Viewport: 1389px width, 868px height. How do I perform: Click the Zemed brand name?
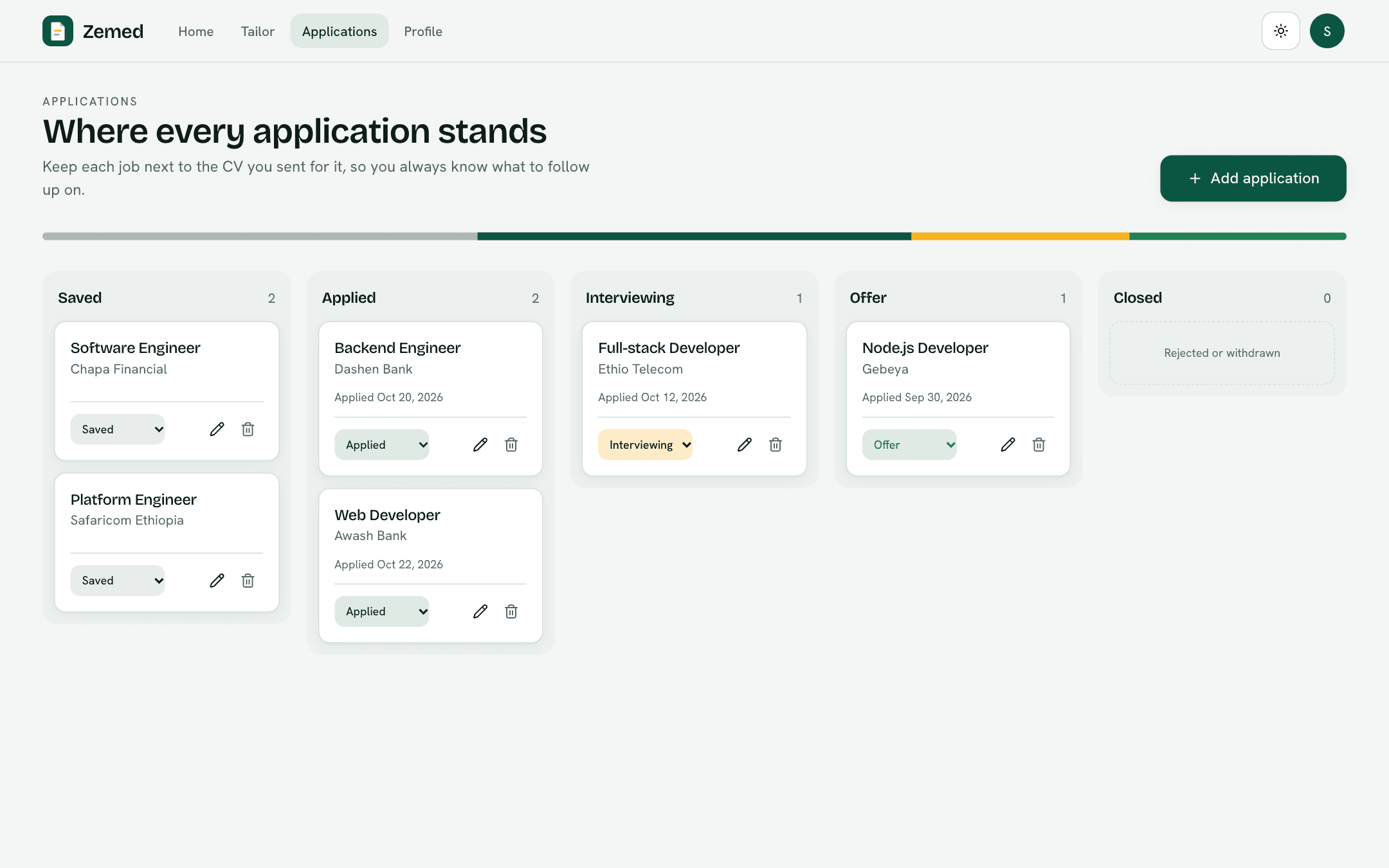pyautogui.click(x=113, y=31)
